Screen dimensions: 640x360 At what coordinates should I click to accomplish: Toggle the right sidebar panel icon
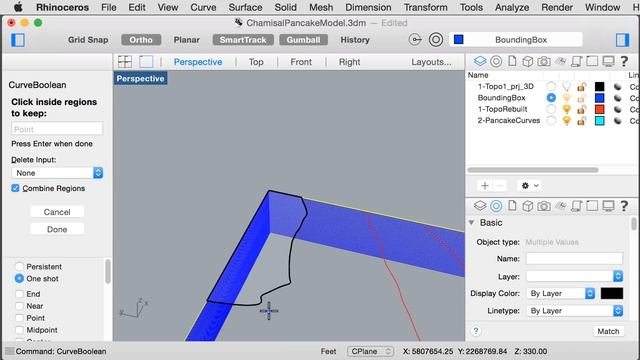point(622,40)
